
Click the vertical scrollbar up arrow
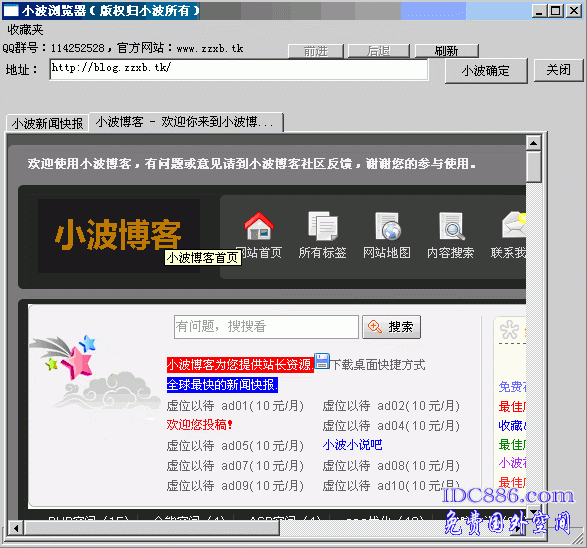click(533, 143)
